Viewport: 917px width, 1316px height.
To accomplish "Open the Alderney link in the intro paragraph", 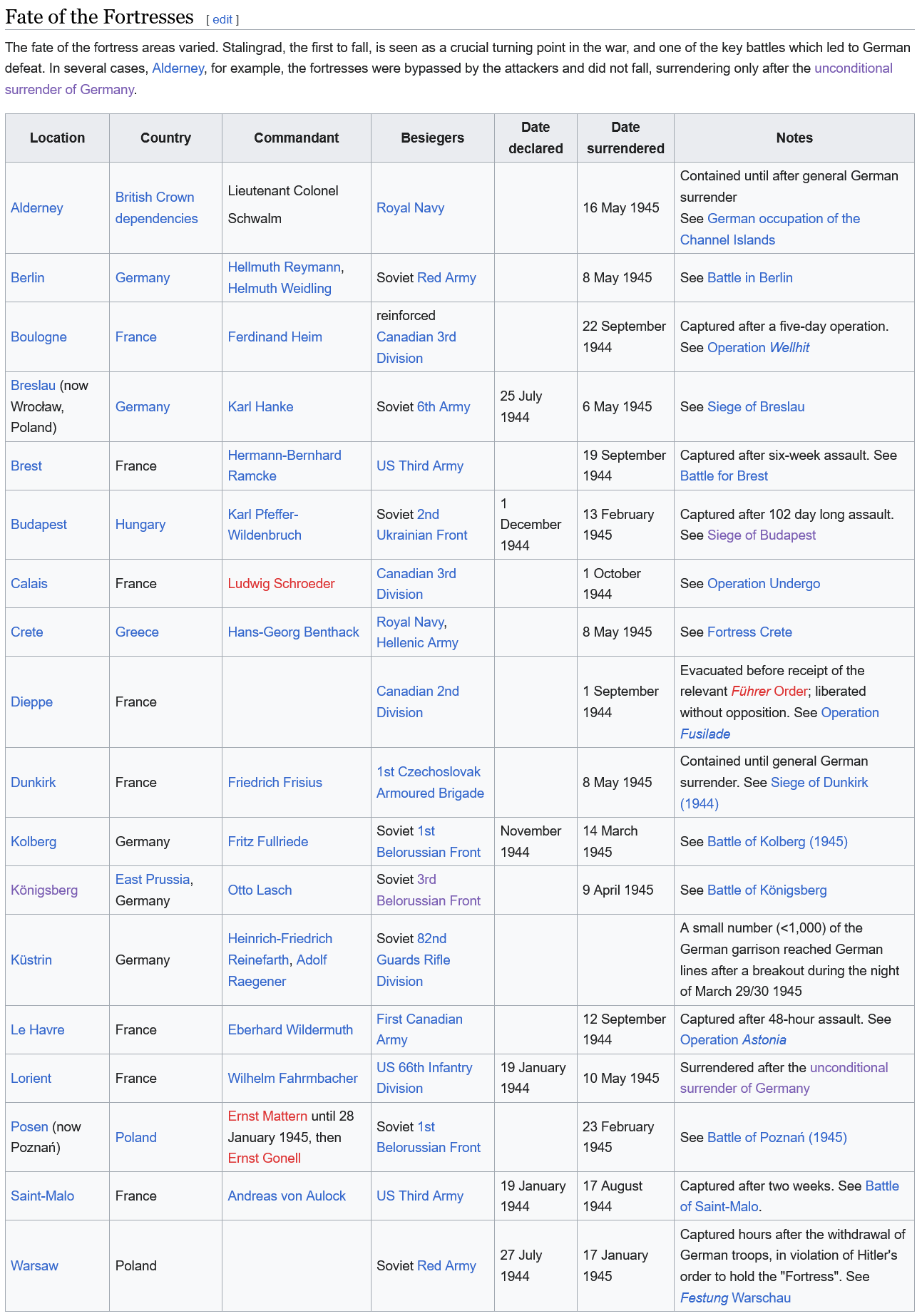I will pyautogui.click(x=178, y=68).
